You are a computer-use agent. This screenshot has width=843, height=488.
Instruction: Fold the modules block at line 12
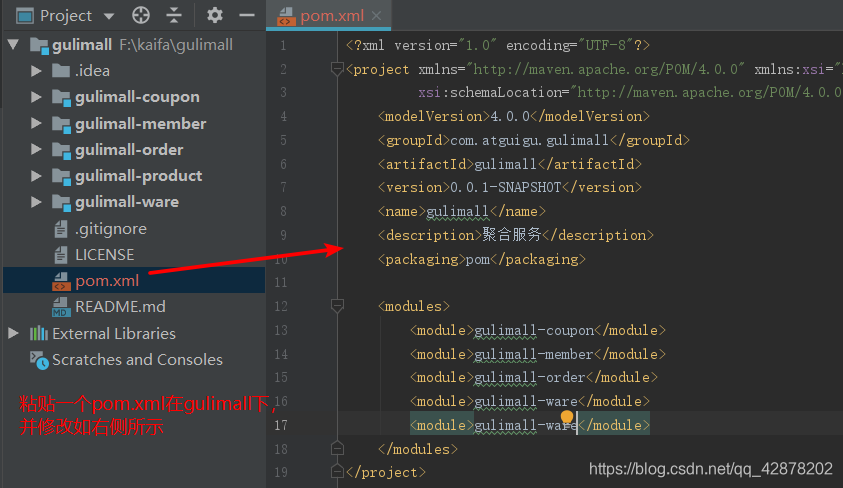(x=337, y=306)
